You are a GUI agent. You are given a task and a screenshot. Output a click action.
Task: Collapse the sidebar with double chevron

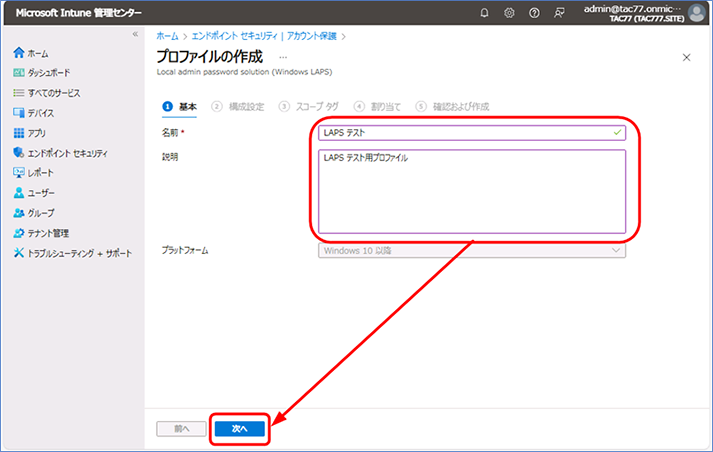pos(135,34)
